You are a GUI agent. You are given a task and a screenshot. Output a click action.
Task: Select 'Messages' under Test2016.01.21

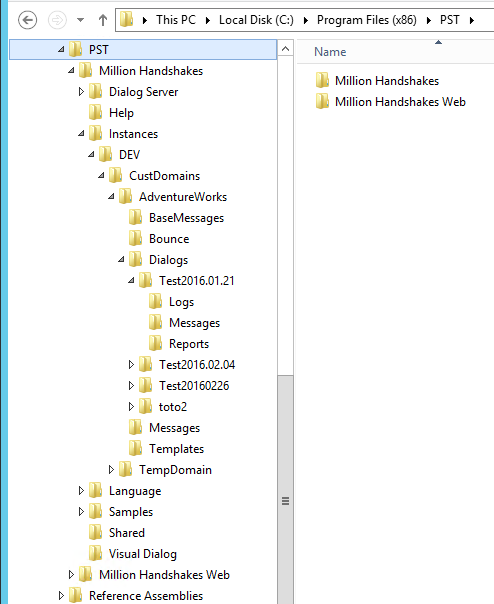click(195, 323)
